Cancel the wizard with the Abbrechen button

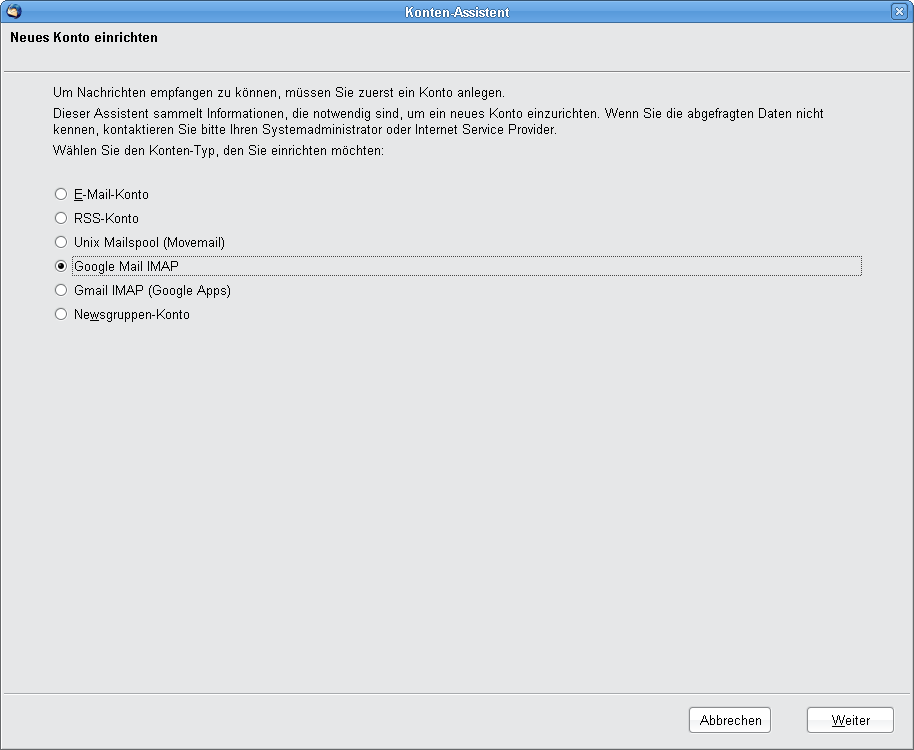pyautogui.click(x=730, y=720)
